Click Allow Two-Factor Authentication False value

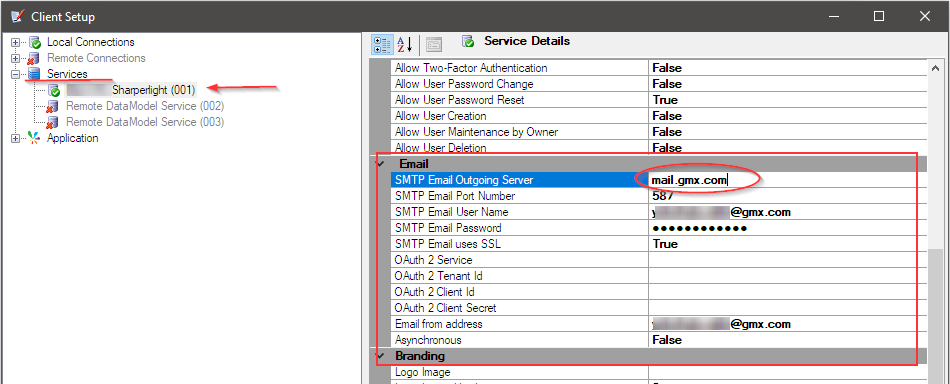788,68
